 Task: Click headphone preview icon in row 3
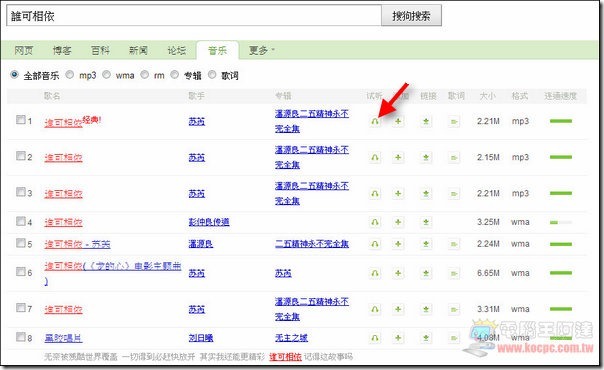point(375,194)
